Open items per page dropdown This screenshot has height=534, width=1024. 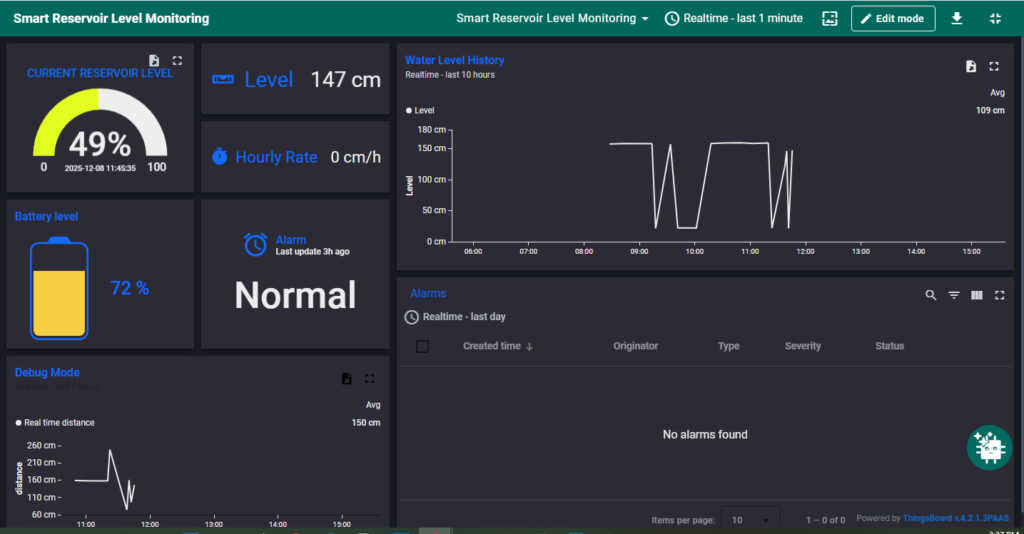750,520
